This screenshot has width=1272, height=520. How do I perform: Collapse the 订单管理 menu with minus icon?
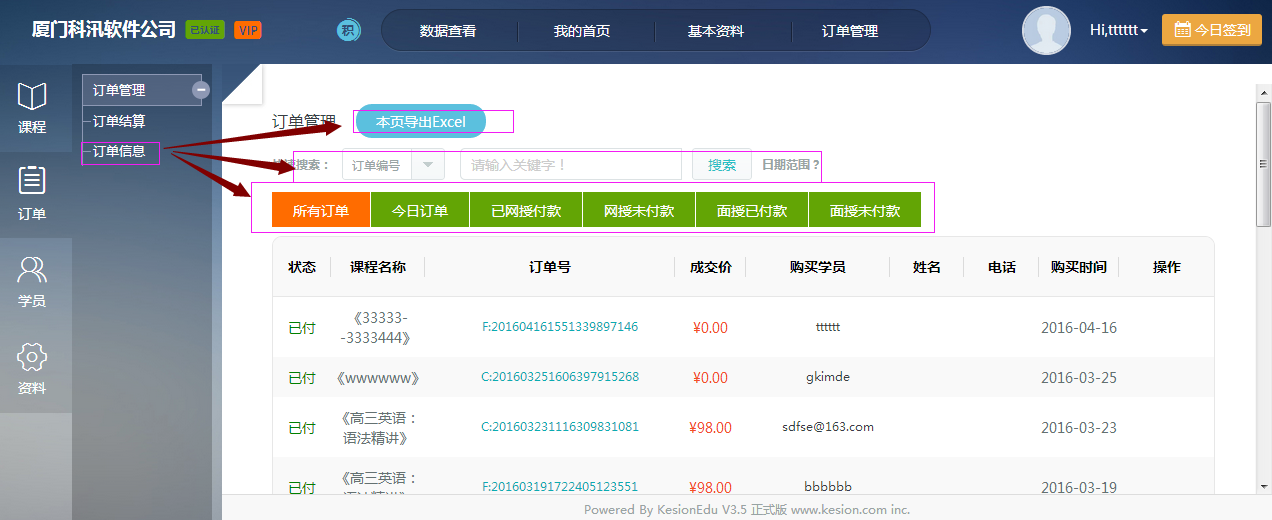point(201,90)
